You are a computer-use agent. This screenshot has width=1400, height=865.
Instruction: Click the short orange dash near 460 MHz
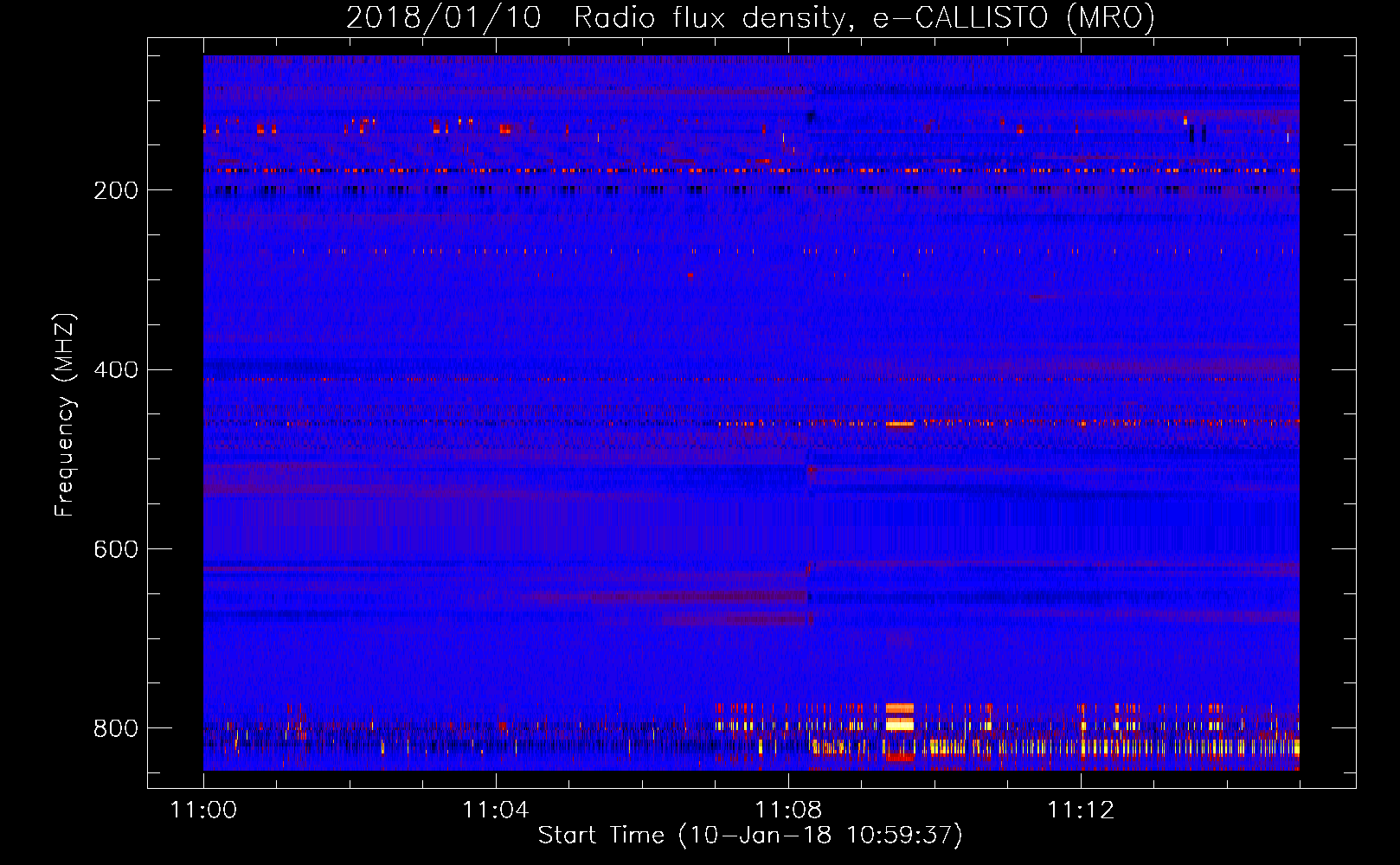pyautogui.click(x=900, y=424)
